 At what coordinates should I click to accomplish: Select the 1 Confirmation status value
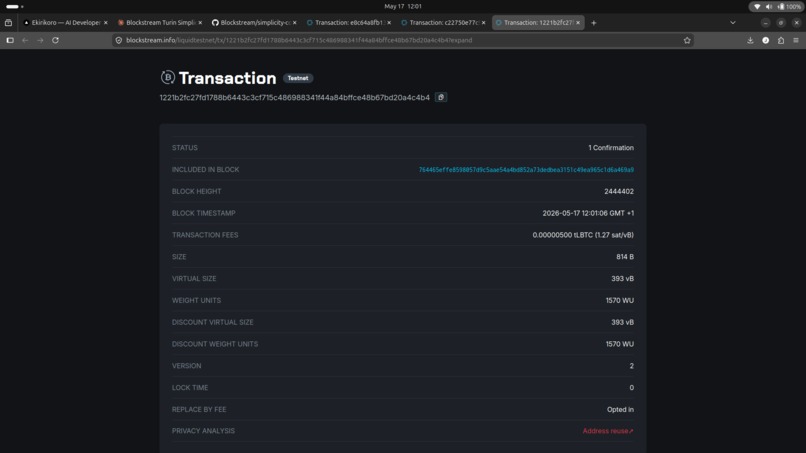[x=611, y=148]
